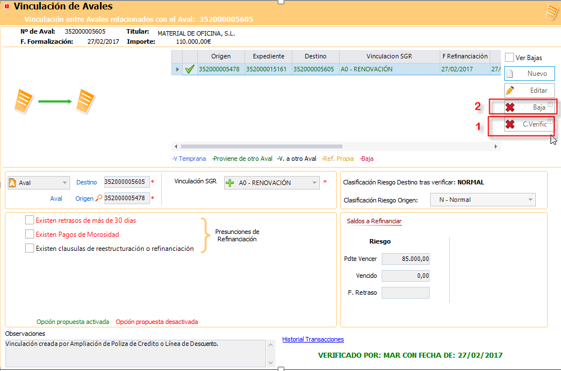Click the destination document icon right of arrow

[85, 102]
